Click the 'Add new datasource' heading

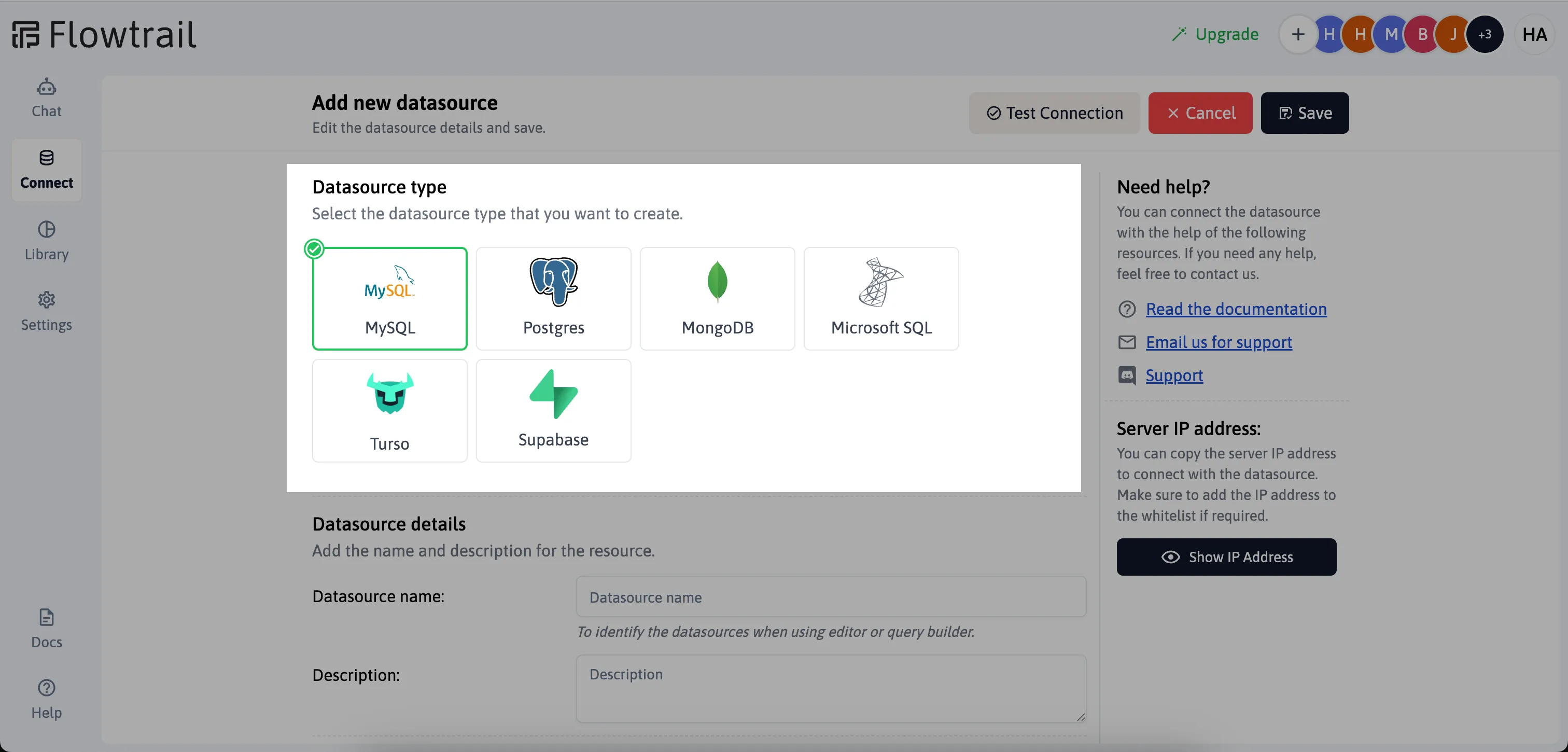[404, 103]
